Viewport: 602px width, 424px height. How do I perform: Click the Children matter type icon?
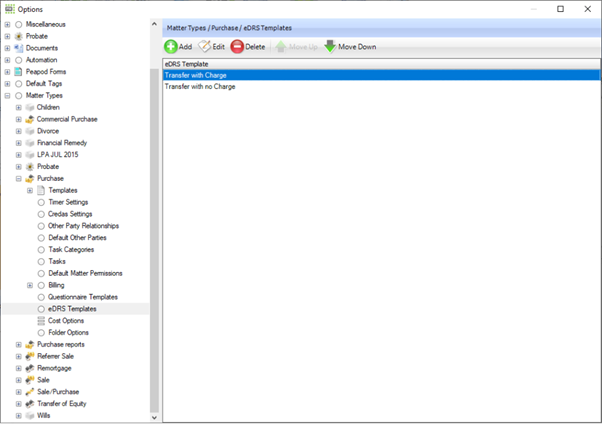pos(30,108)
